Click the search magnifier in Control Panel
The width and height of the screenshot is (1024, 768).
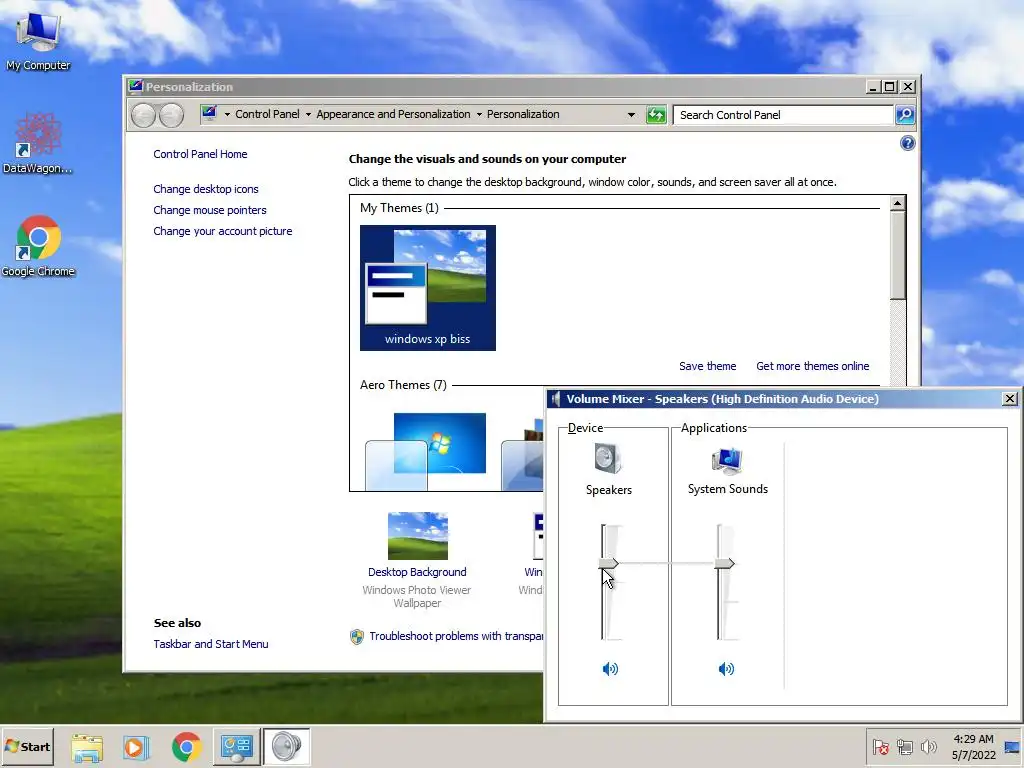[904, 115]
